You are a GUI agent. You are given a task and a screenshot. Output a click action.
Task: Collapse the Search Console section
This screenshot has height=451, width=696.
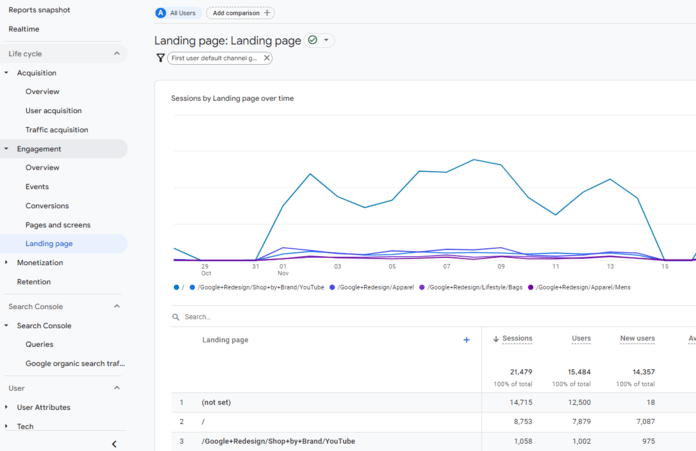(116, 307)
